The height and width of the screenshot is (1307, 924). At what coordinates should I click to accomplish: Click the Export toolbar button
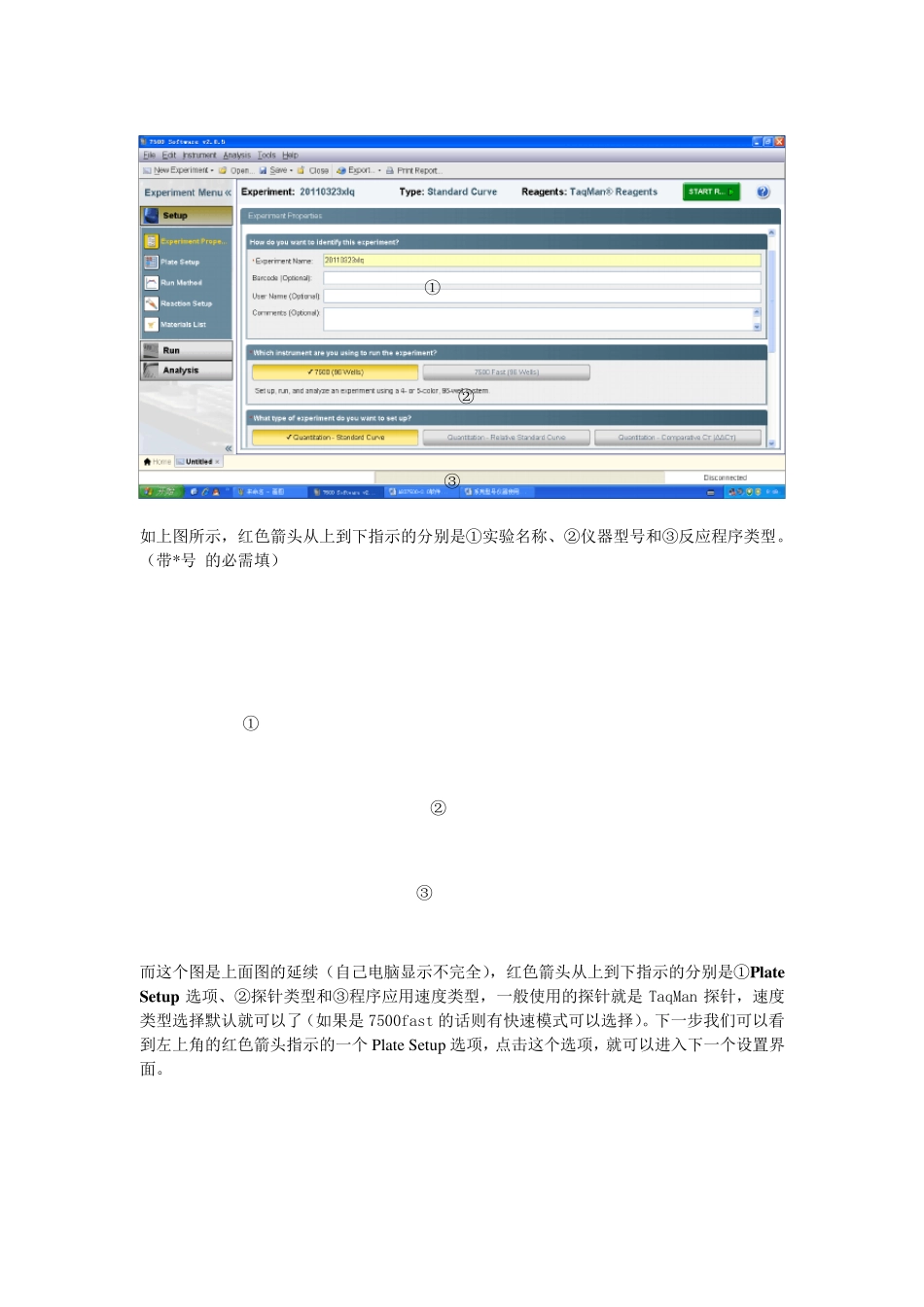(x=355, y=170)
